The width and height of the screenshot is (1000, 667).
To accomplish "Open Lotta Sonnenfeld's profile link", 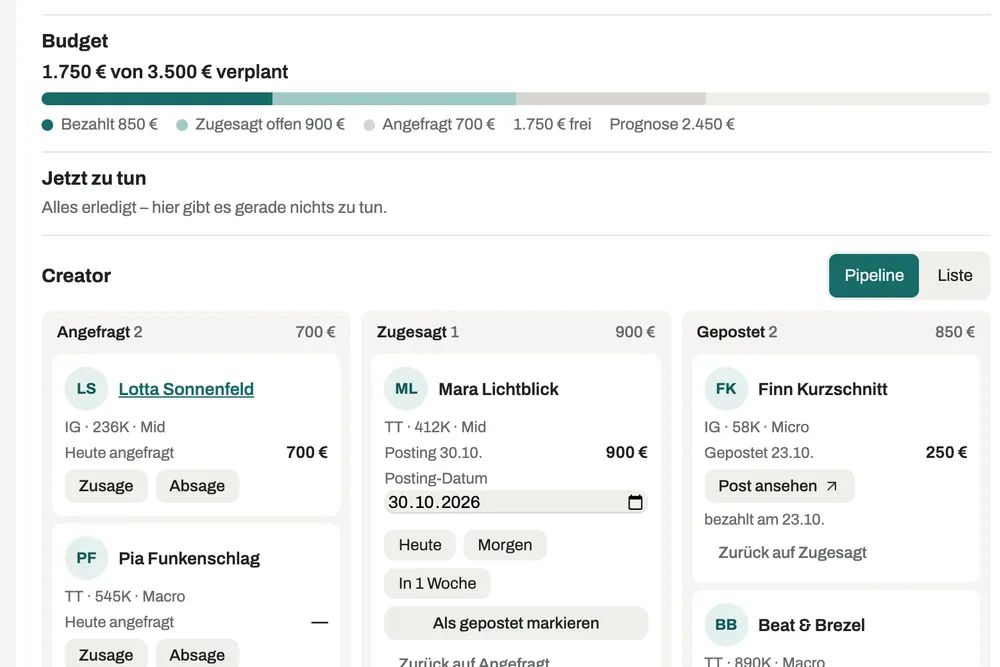I will click(x=186, y=389).
